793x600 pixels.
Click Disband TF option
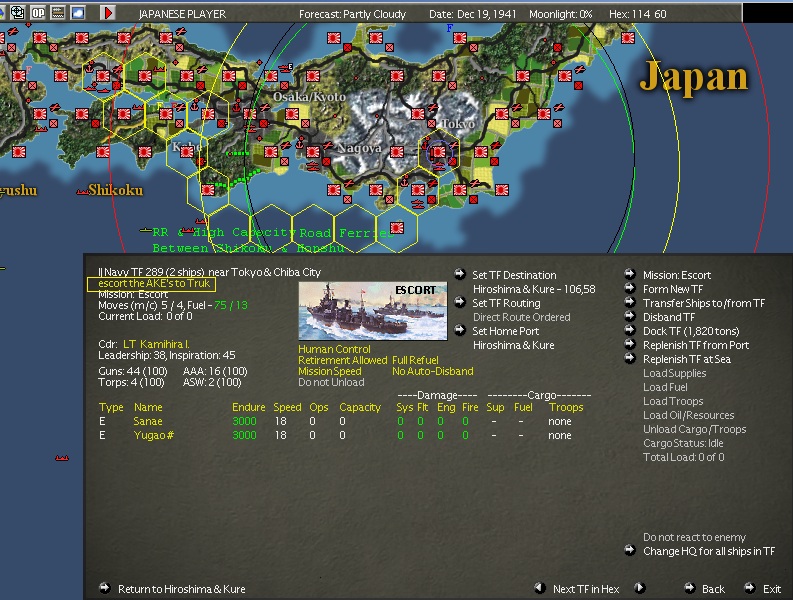[x=669, y=317]
